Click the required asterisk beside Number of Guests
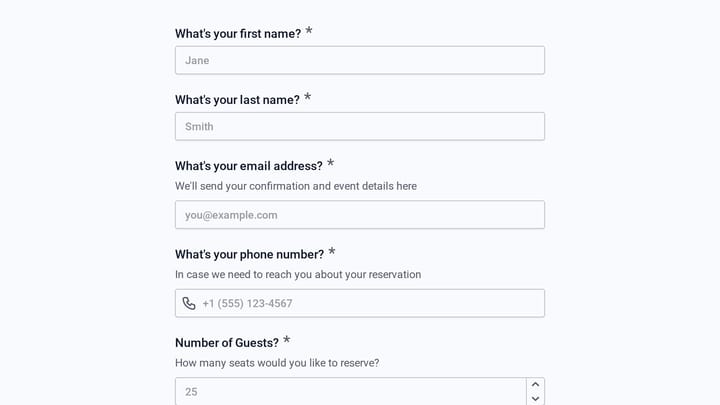 (287, 340)
